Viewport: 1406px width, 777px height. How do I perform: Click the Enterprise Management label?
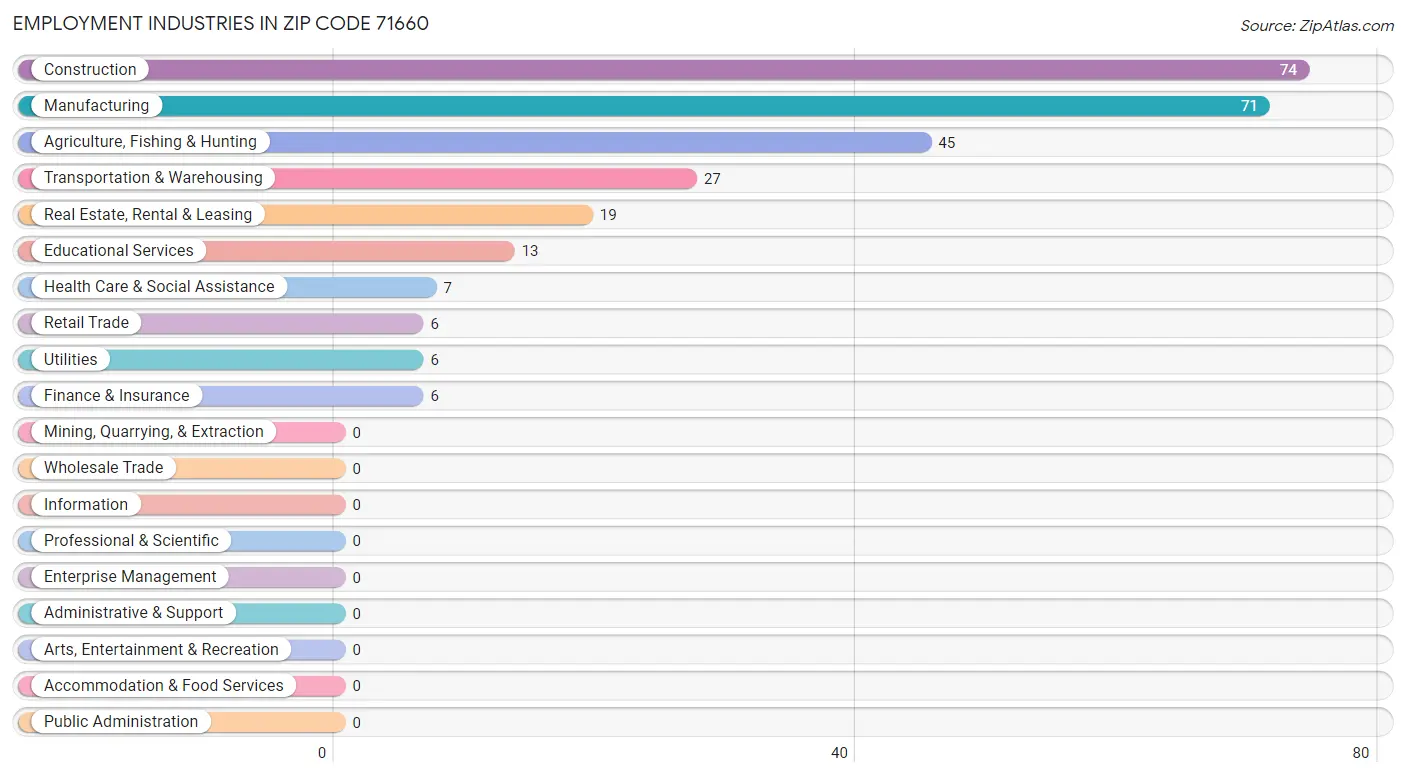(130, 577)
